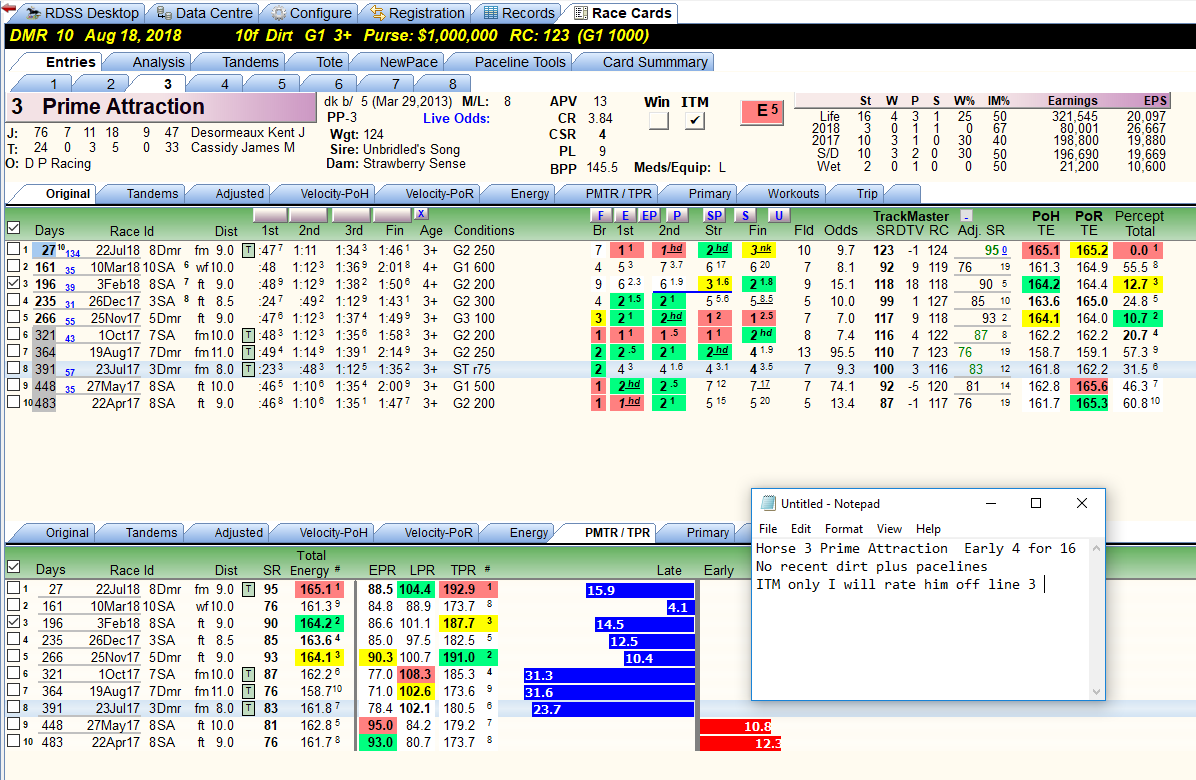Viewport: 1196px width, 780px height.
Task: Switch to the Analysis tab
Action: 158,62
